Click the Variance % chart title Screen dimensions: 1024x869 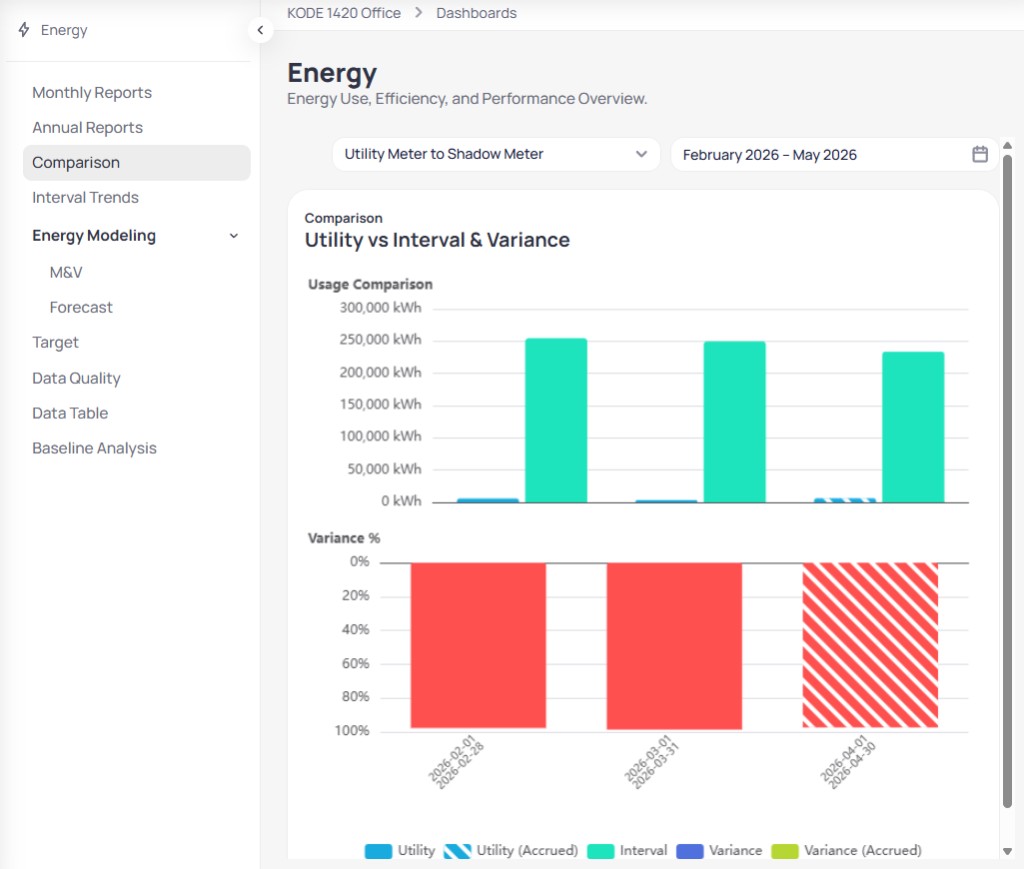[x=344, y=538]
